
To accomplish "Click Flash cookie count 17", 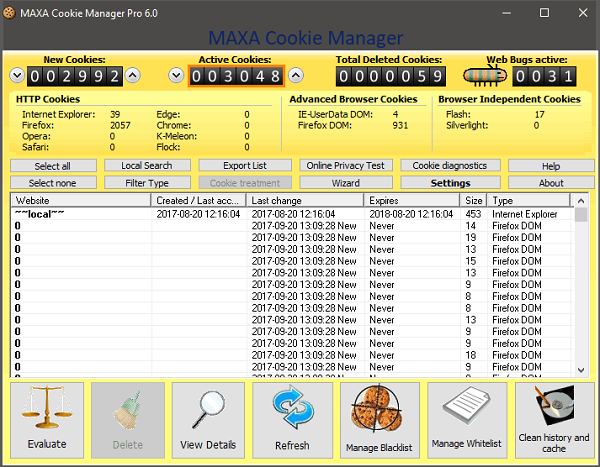I will (540, 114).
